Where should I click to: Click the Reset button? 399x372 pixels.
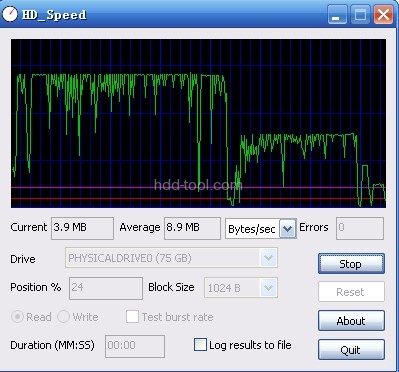tap(351, 292)
